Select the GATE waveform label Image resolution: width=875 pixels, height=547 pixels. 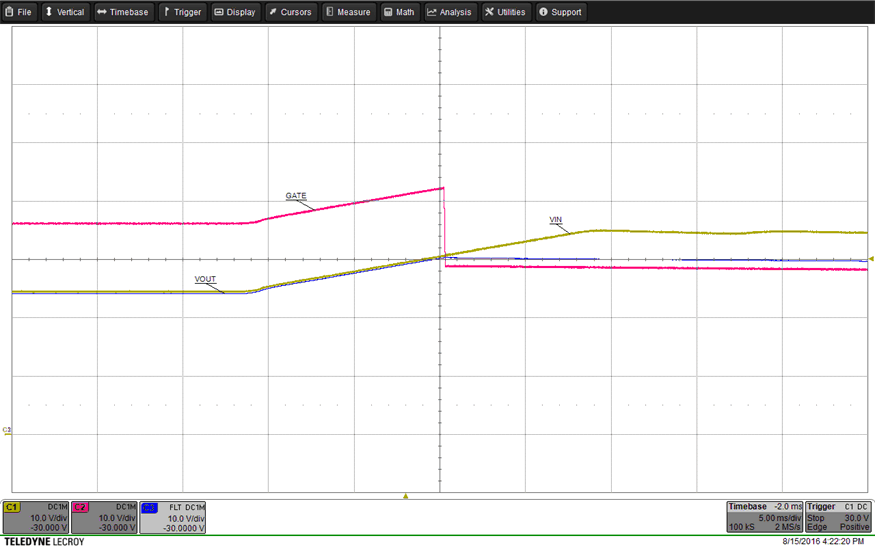point(296,195)
